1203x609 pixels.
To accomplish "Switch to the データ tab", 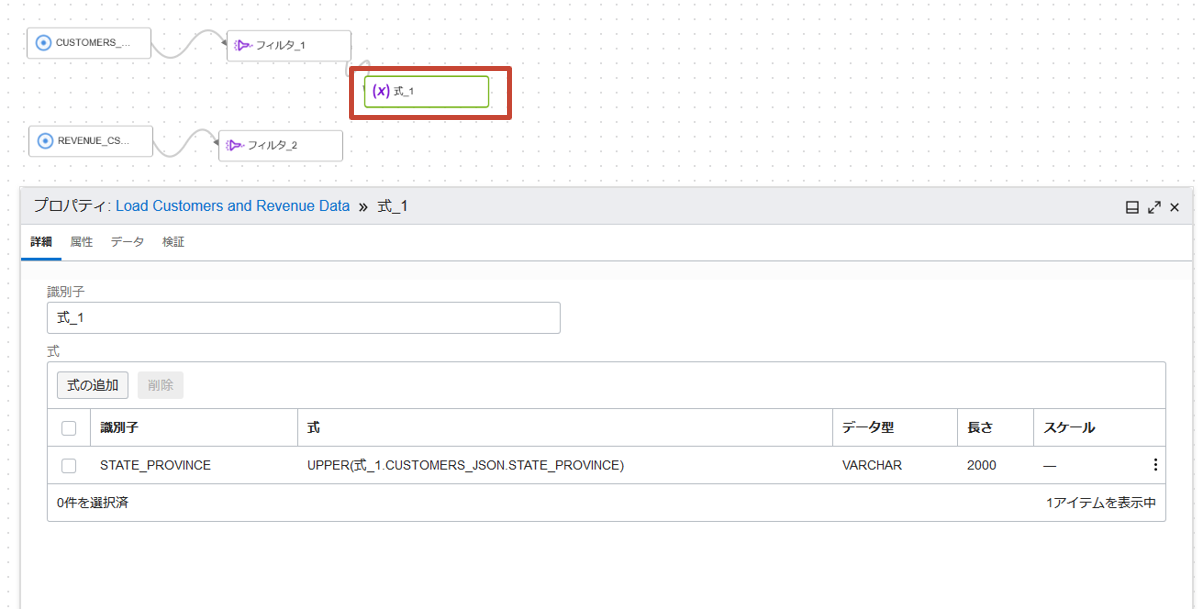I will click(x=127, y=242).
